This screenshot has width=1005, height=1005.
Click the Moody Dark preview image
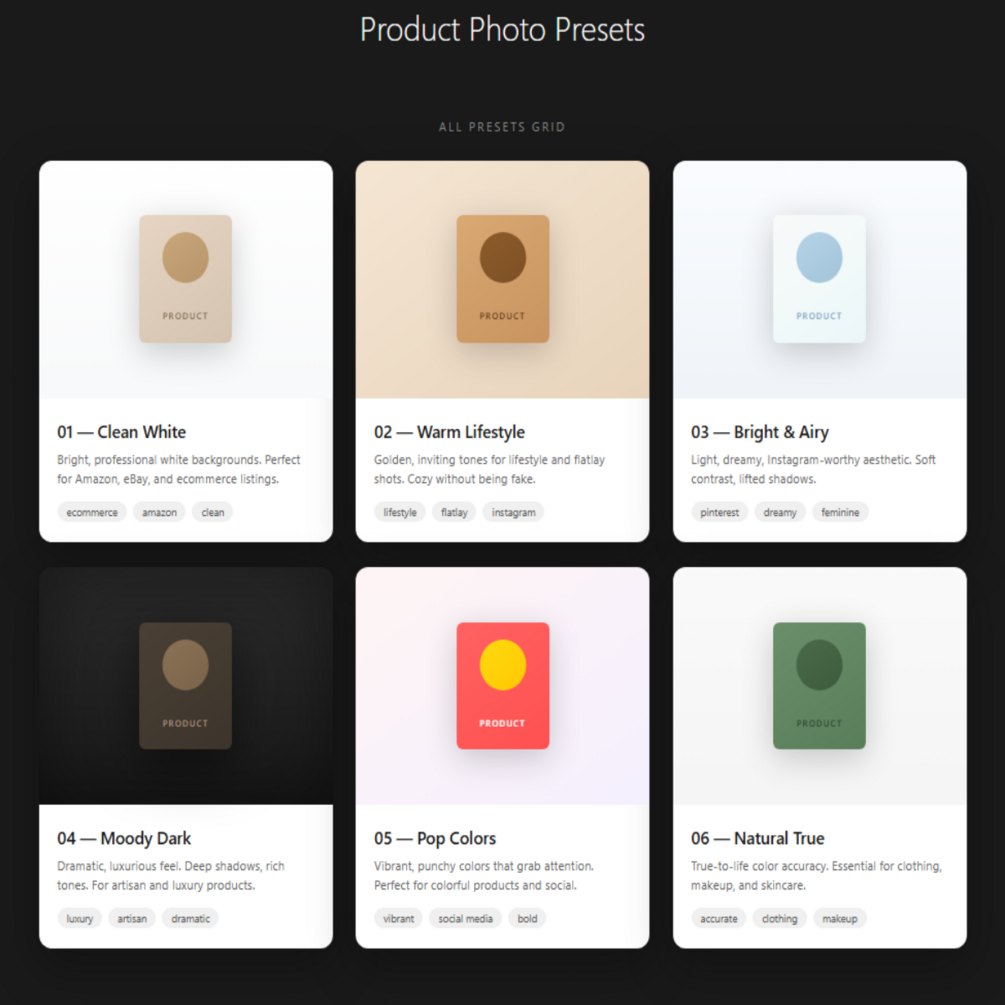[185, 686]
